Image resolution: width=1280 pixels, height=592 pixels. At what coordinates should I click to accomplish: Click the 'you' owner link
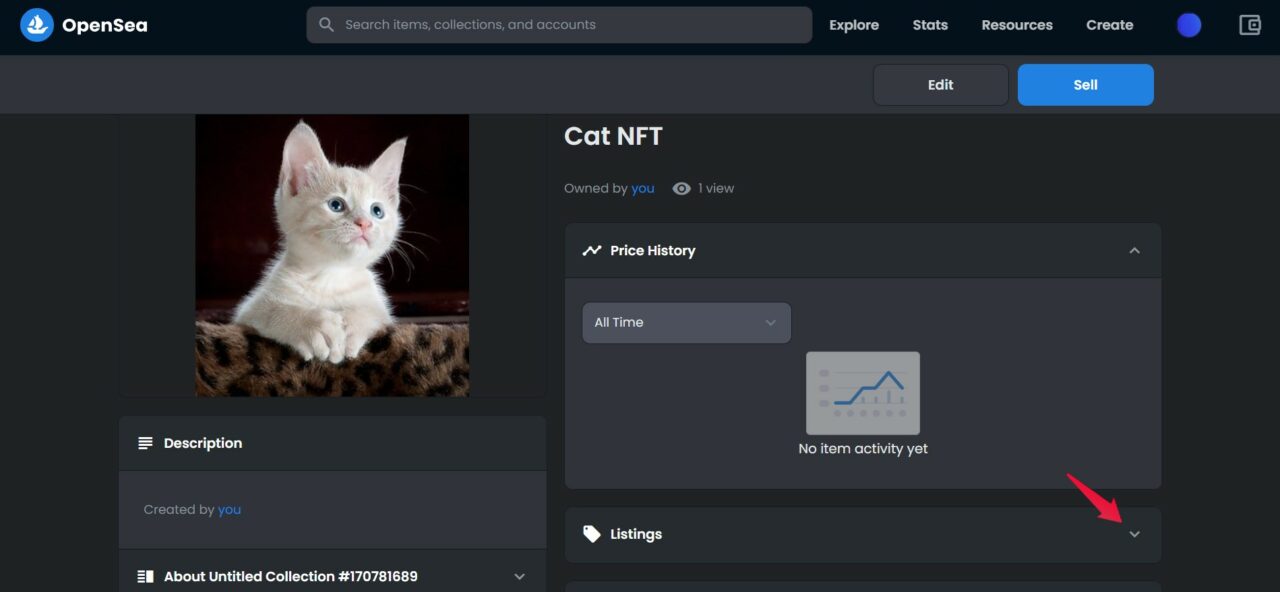pos(643,188)
